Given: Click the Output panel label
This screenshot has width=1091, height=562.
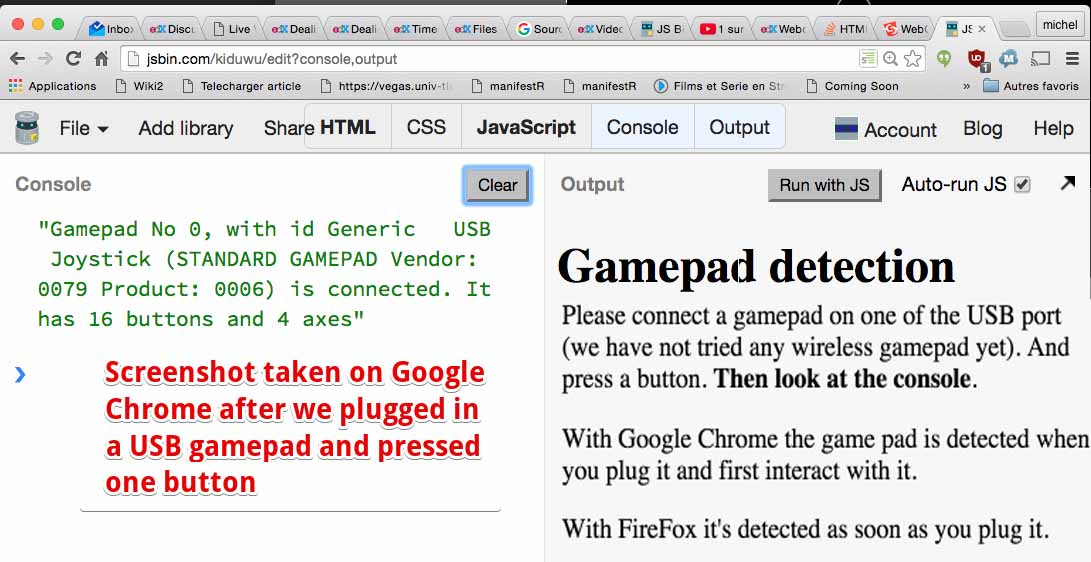Looking at the screenshot, I should (592, 184).
